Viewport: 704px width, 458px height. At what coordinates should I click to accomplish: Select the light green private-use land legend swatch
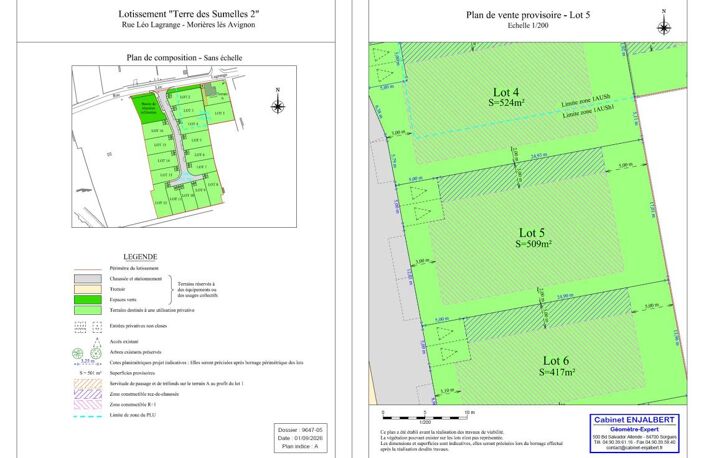click(x=88, y=310)
